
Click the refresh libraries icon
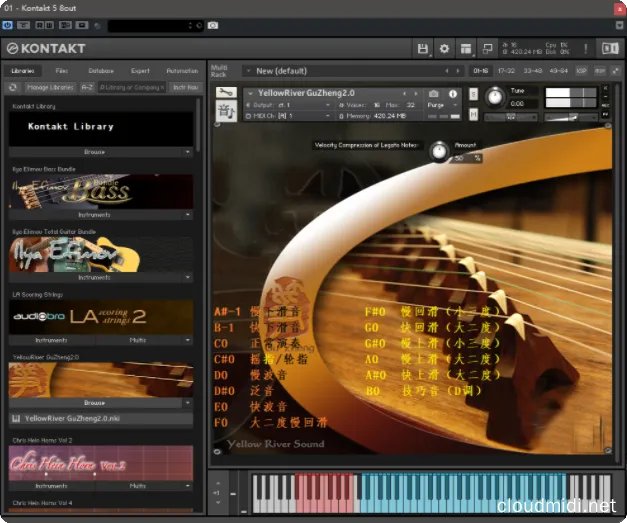(13, 87)
